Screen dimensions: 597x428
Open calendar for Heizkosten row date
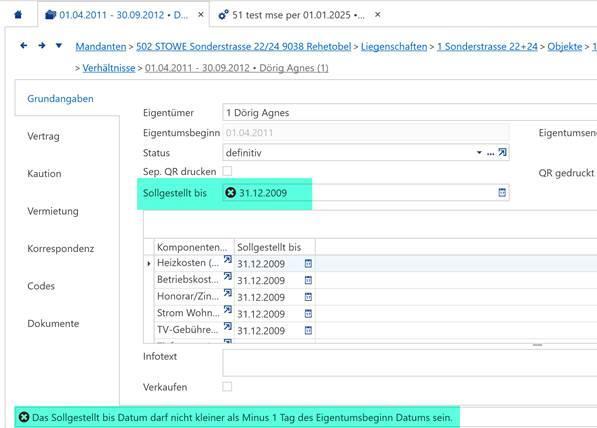coord(308,264)
